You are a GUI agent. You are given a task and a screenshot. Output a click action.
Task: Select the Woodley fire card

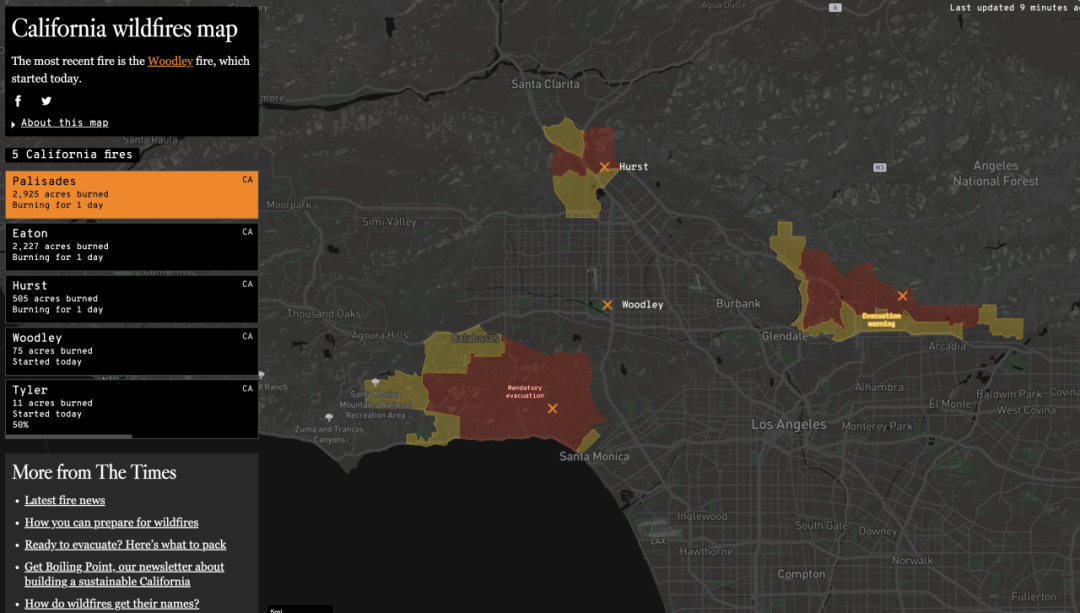132,351
